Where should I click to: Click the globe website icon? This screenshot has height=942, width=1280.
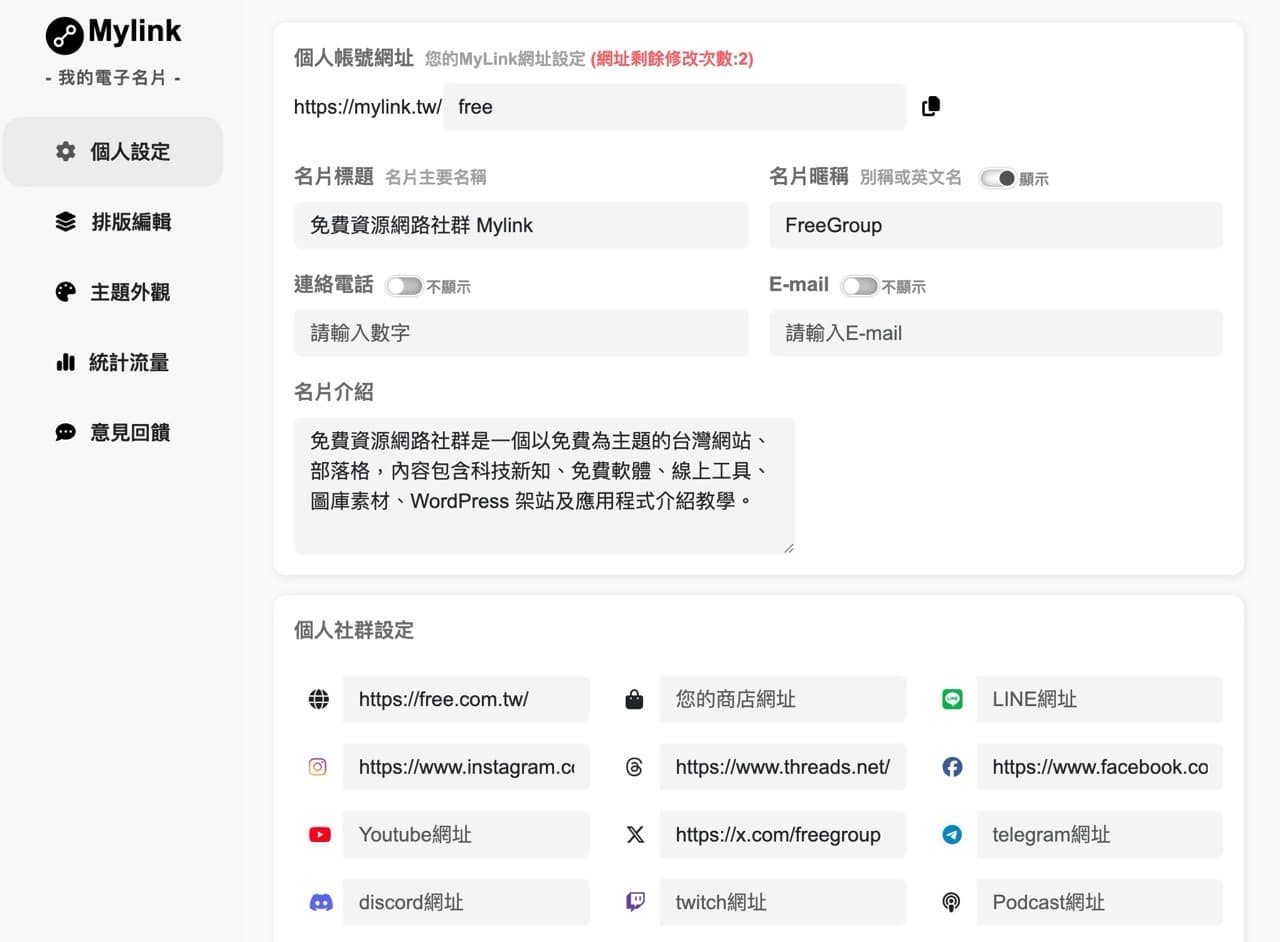319,700
